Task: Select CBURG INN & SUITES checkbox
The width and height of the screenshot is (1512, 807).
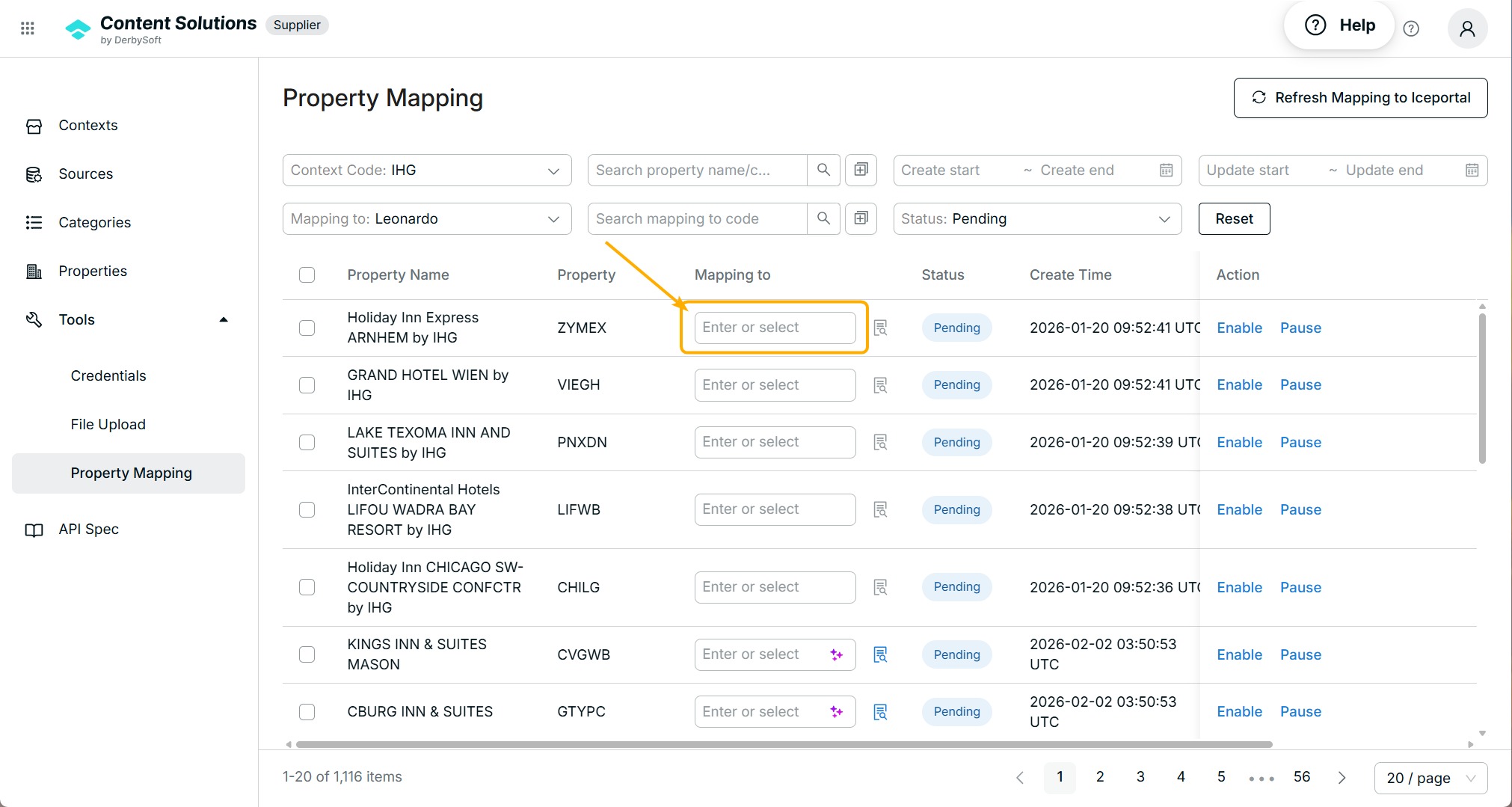Action: [307, 711]
